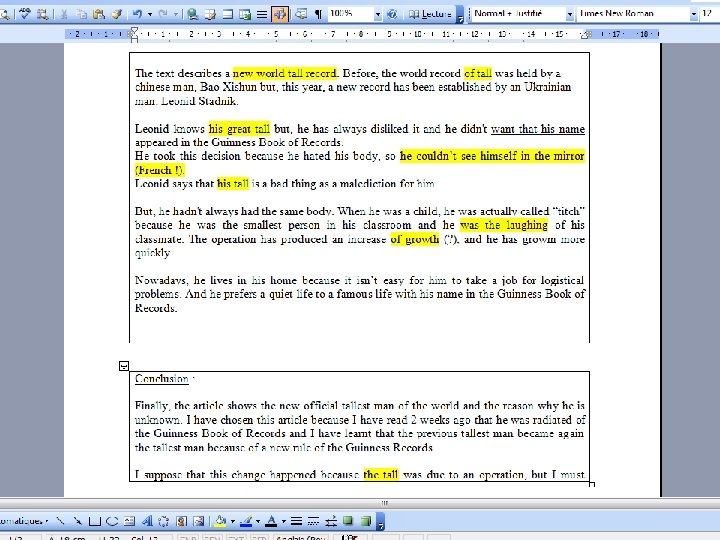Expand the drawing toolbar options menu

[381, 521]
